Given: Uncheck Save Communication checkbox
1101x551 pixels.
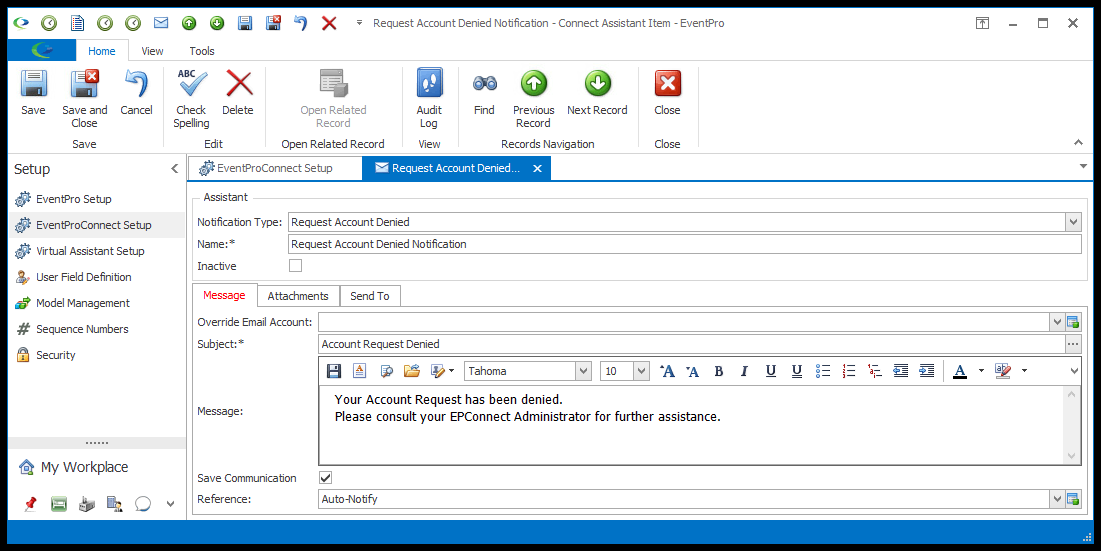Looking at the screenshot, I should point(325,477).
